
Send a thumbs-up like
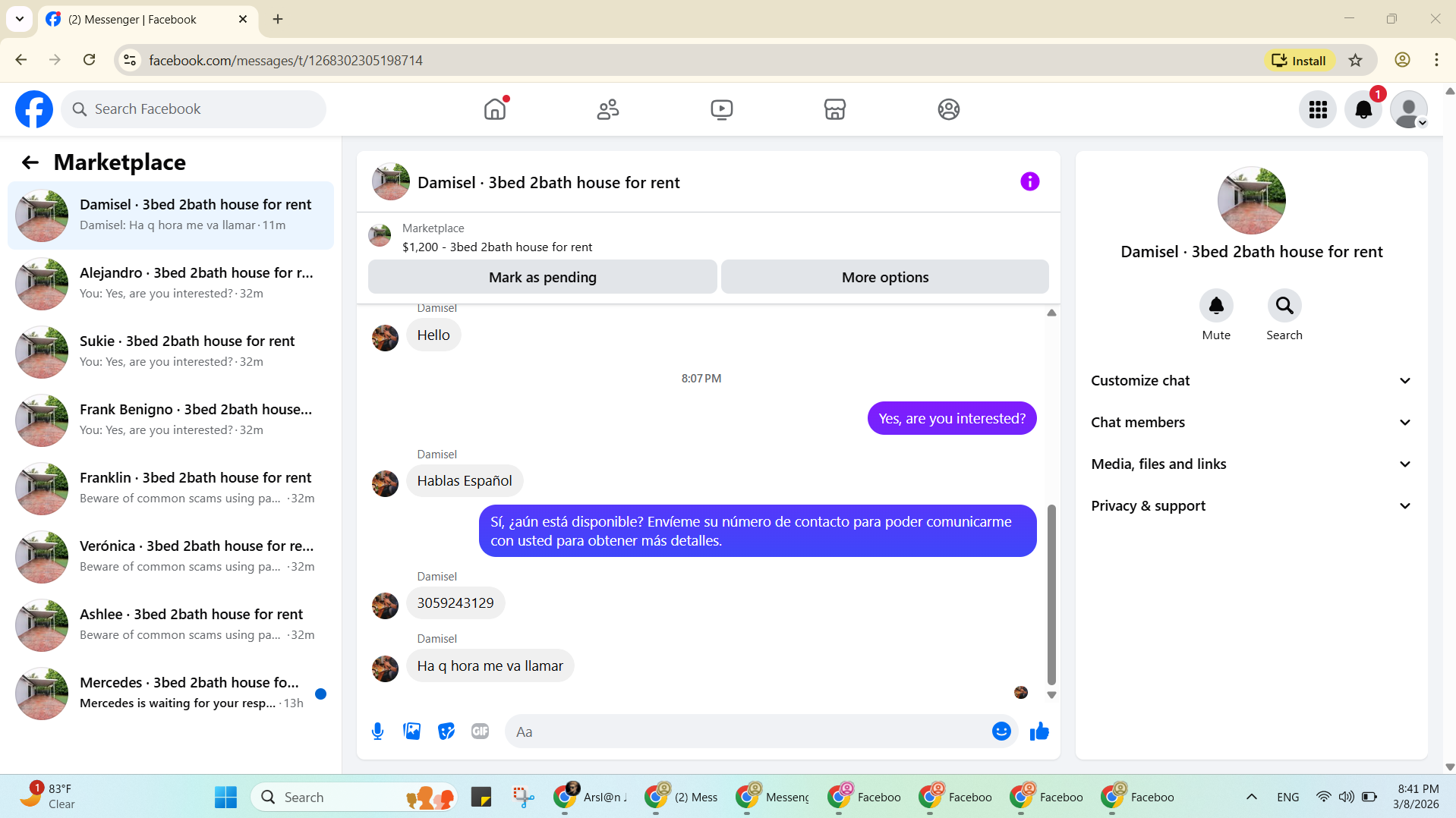tap(1039, 731)
